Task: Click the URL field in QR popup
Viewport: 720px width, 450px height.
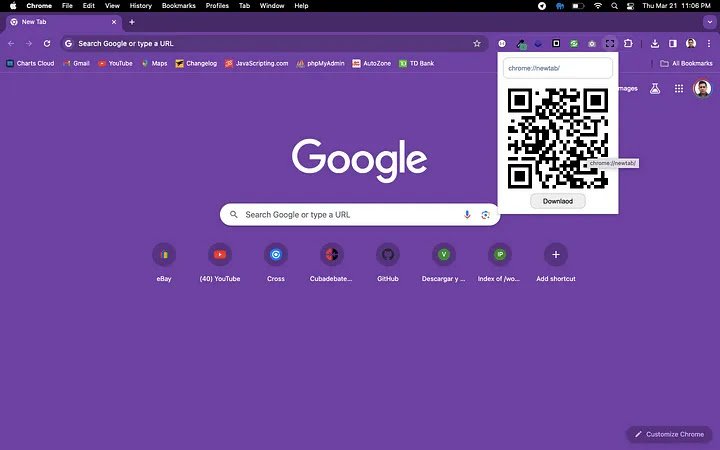Action: 557,68
